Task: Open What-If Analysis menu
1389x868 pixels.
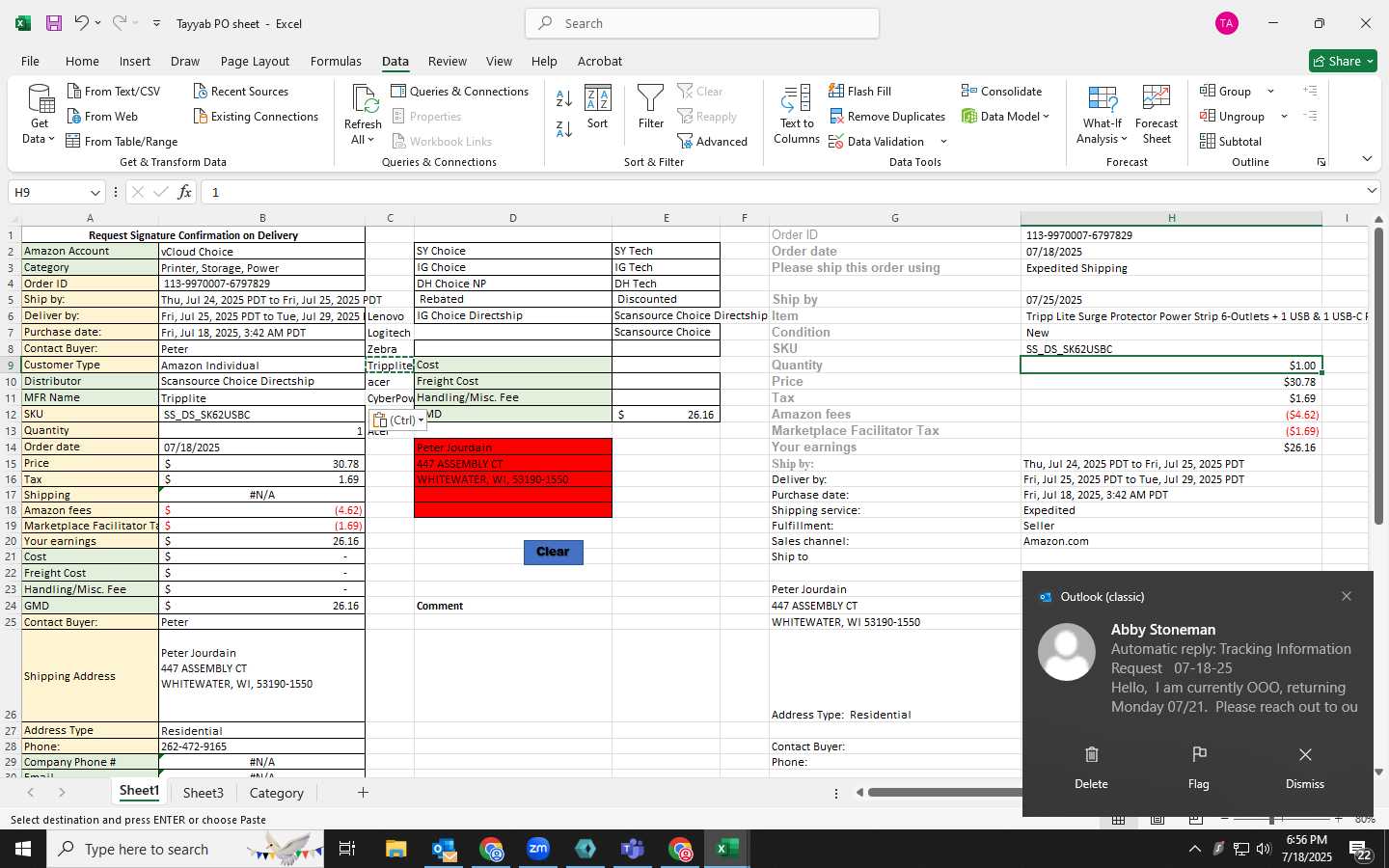Action: pyautogui.click(x=1103, y=115)
